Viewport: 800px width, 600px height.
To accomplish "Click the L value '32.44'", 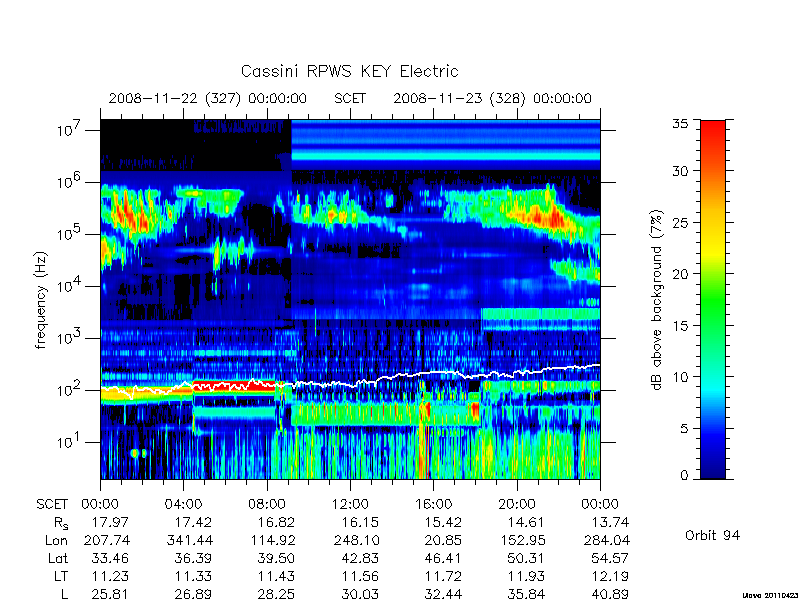I will (443, 594).
